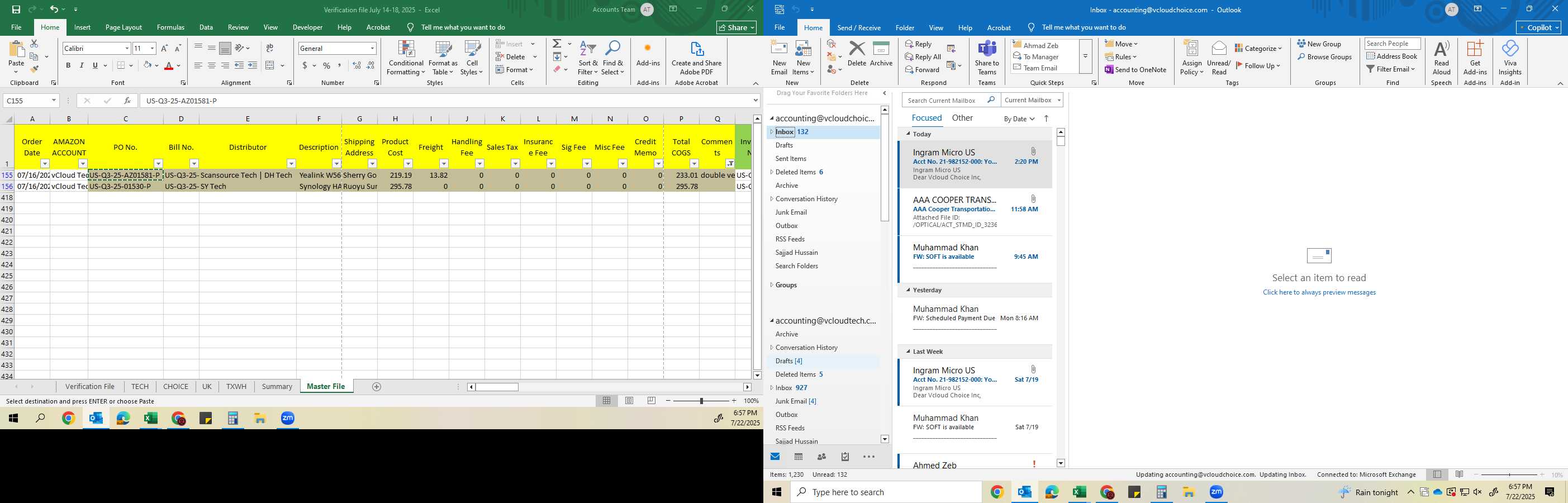Open the font size dropdown
Screen dimensions: 1568x503
coord(152,48)
